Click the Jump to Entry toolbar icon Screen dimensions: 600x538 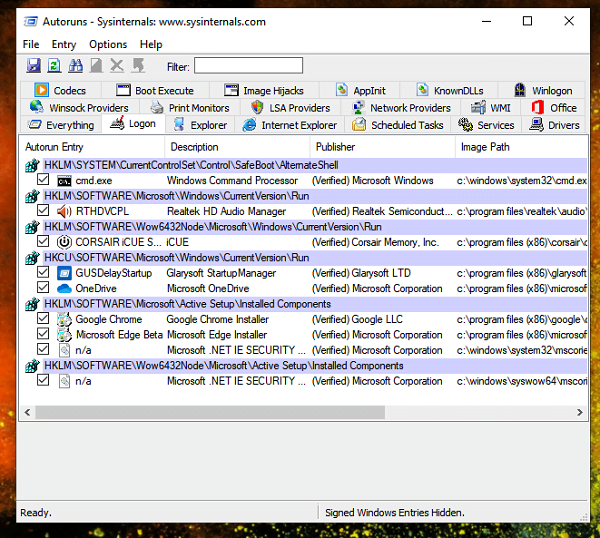[138, 65]
